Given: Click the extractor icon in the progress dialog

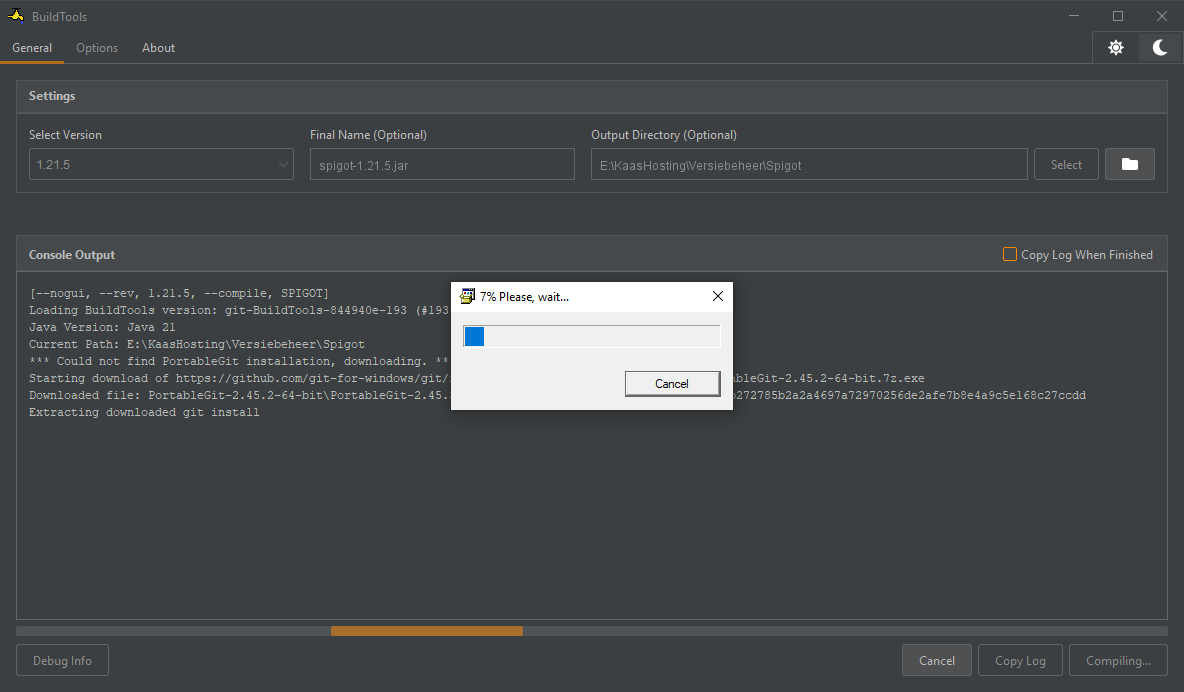Looking at the screenshot, I should 467,297.
